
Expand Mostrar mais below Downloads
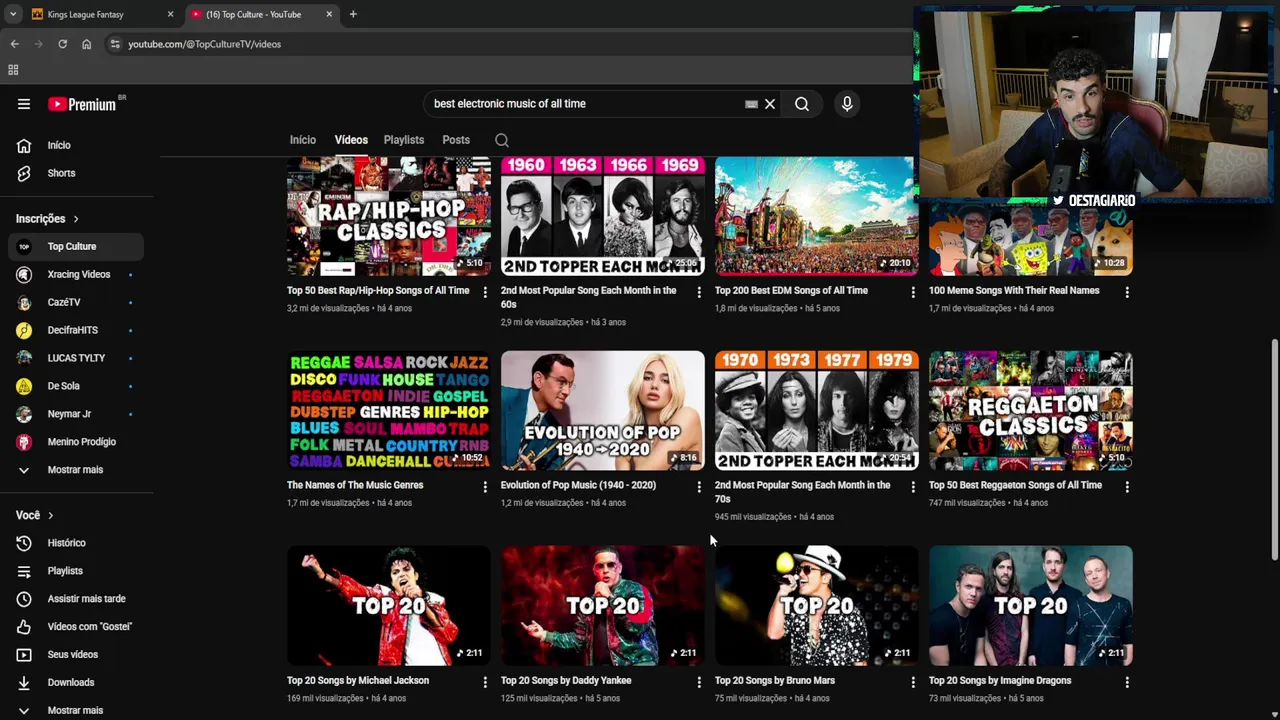coord(77,710)
